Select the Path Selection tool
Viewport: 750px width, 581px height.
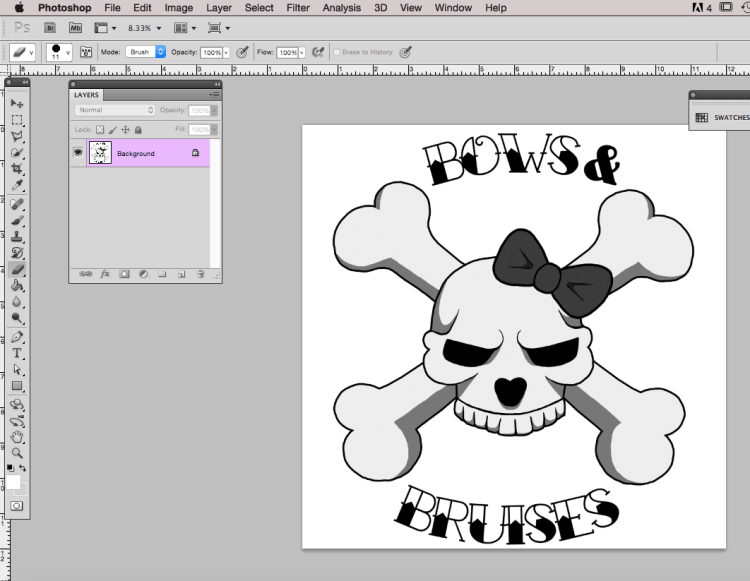pyautogui.click(x=17, y=370)
